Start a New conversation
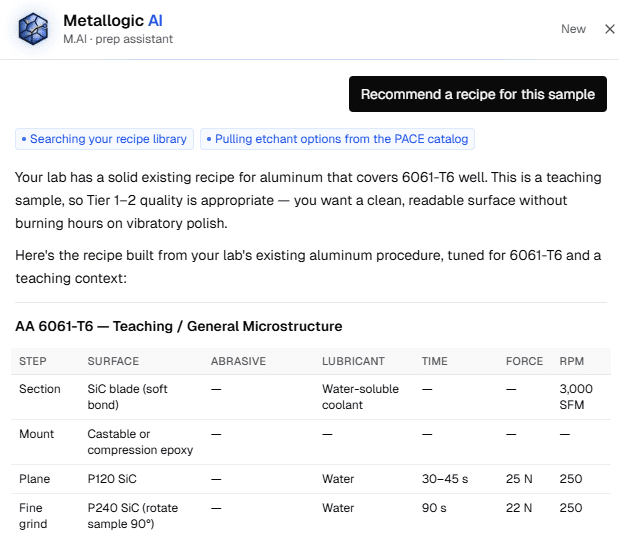This screenshot has height=538, width=619. coord(573,29)
